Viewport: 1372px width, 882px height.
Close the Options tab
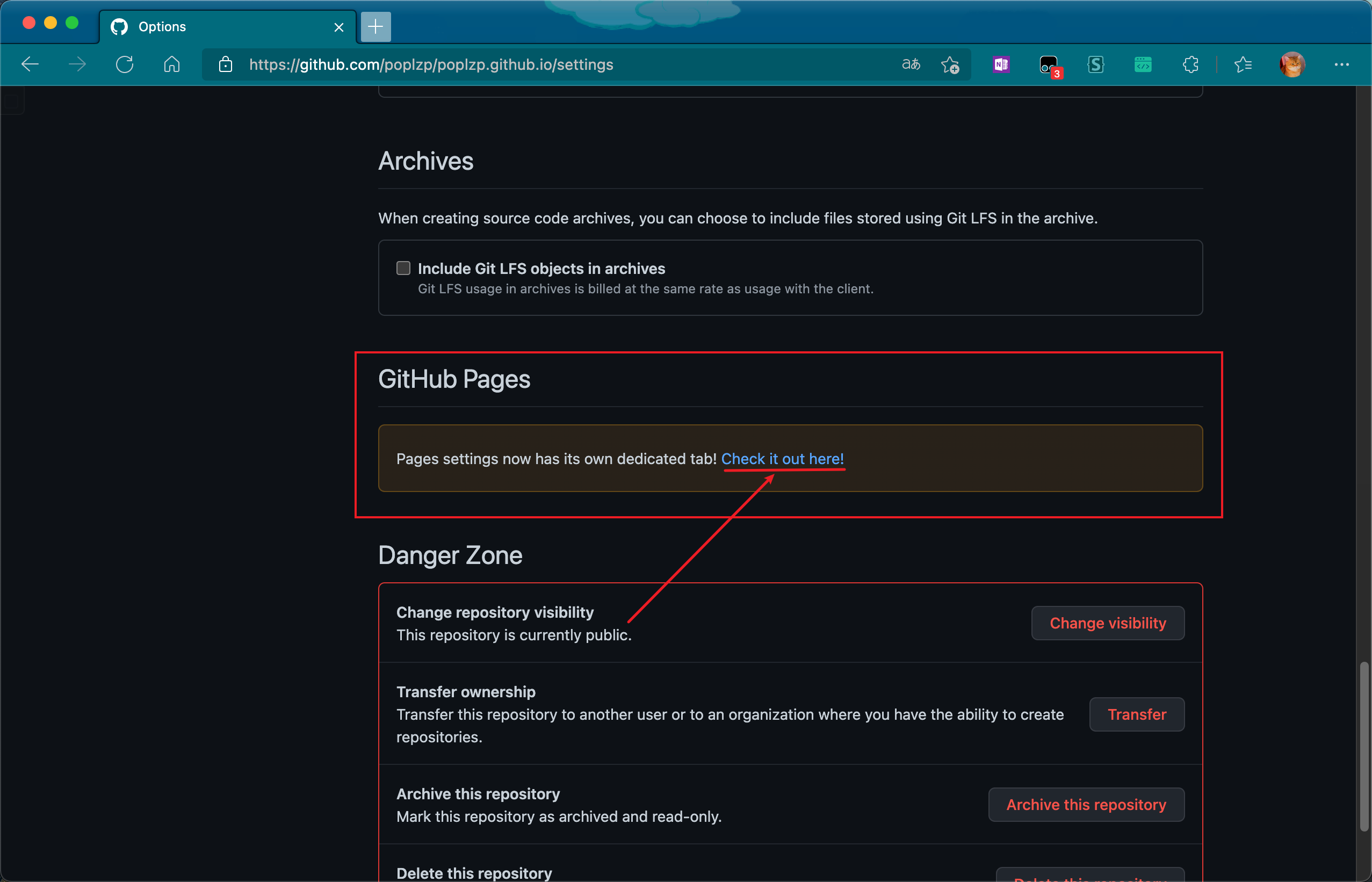click(x=339, y=27)
